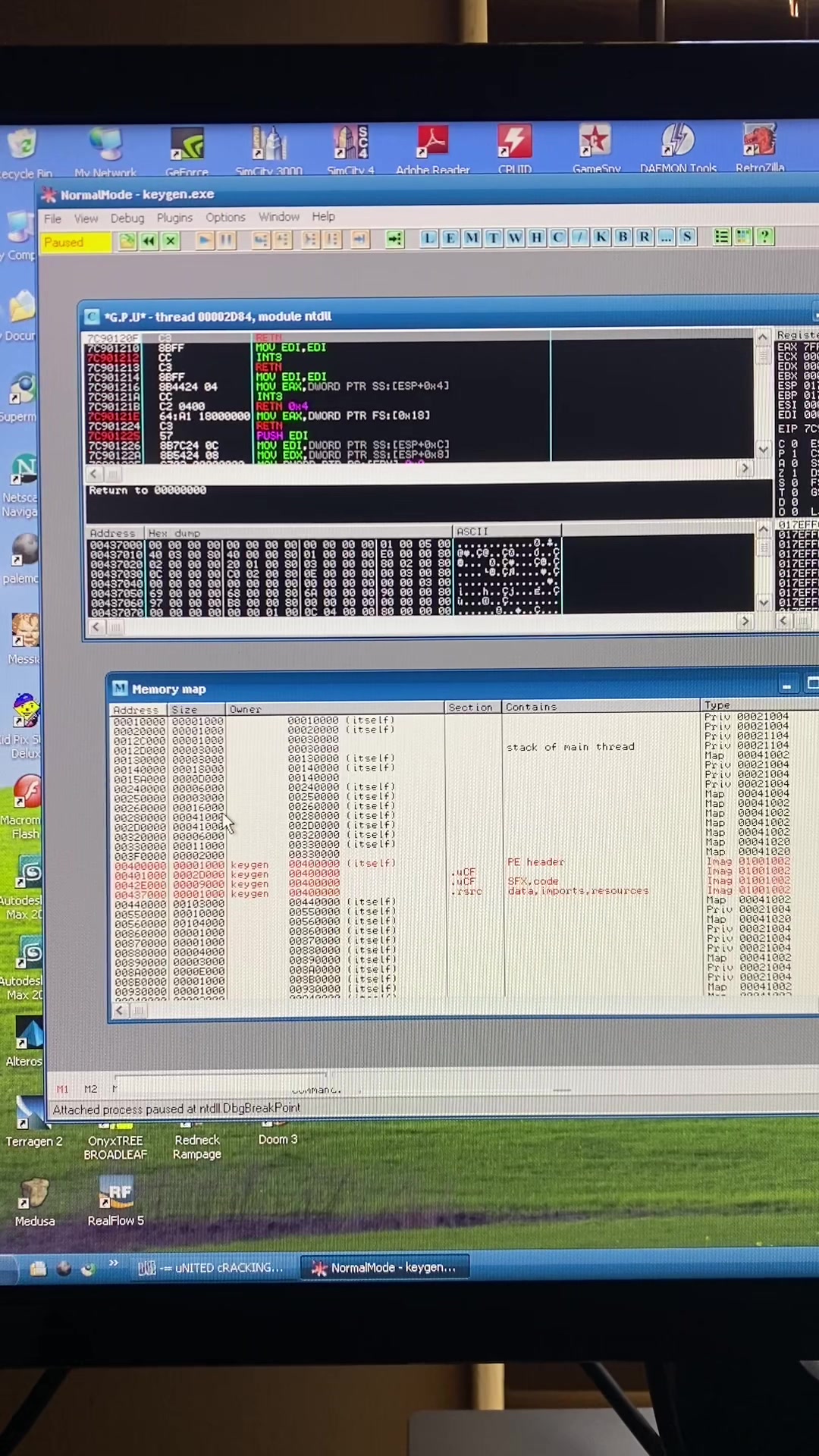The width and height of the screenshot is (819, 1456).
Task: Open Call stack with K button
Action: 601,237
